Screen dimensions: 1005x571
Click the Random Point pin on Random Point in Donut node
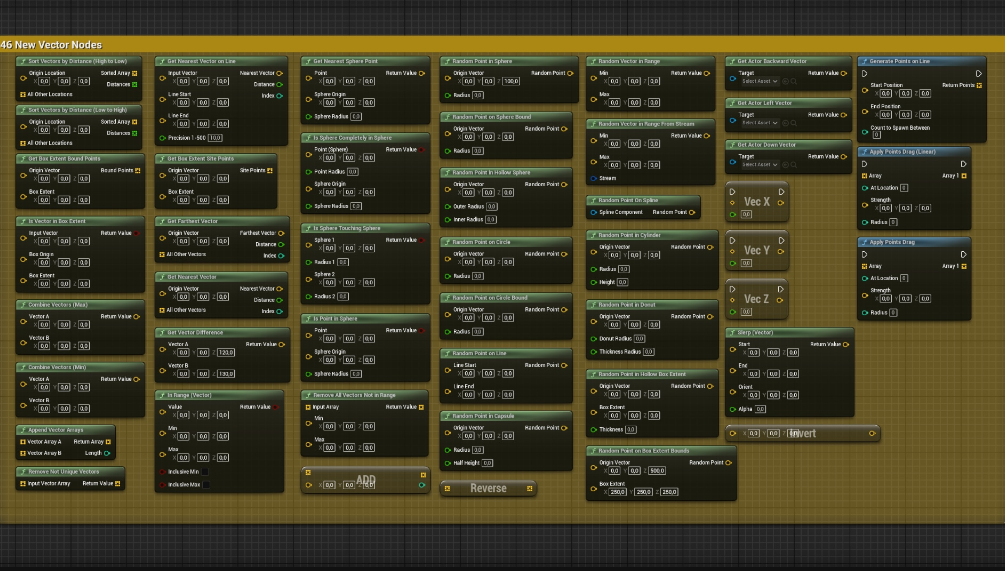(710, 317)
